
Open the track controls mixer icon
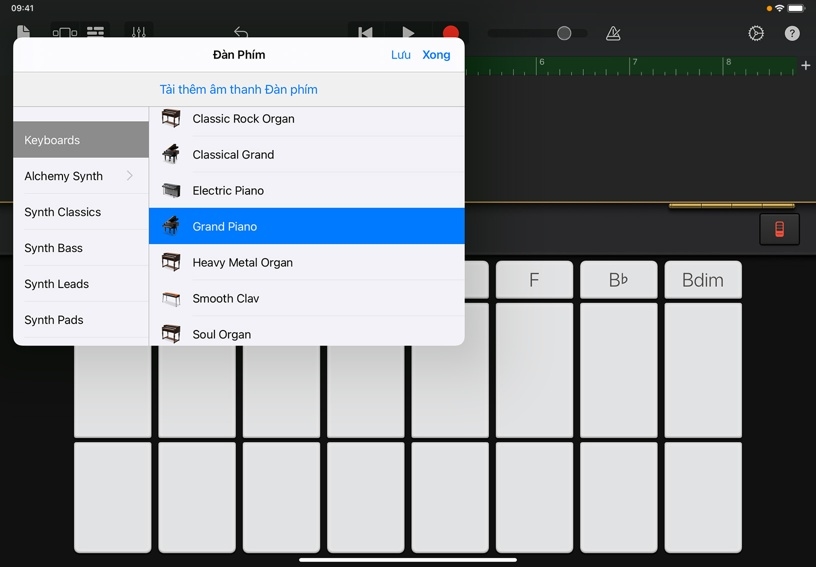point(139,33)
